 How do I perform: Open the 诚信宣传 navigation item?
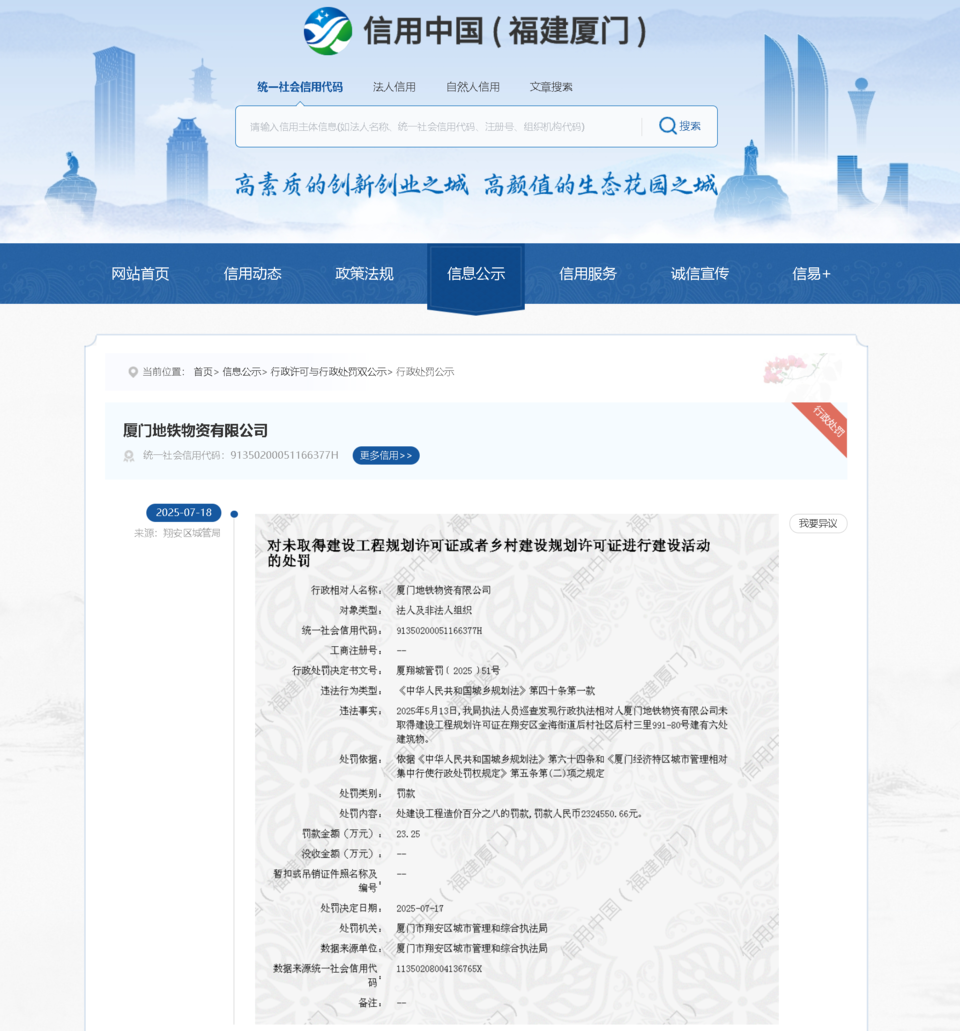(700, 274)
